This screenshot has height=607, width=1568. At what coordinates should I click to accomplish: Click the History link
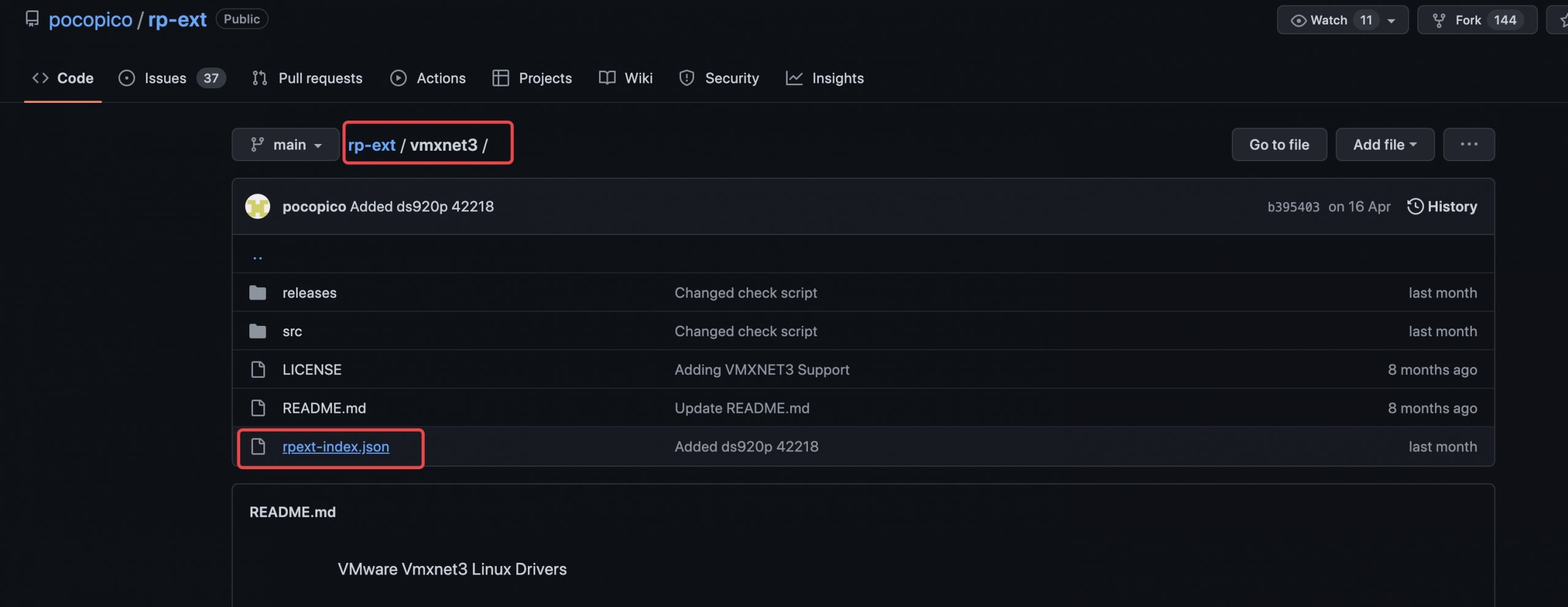pos(1442,206)
